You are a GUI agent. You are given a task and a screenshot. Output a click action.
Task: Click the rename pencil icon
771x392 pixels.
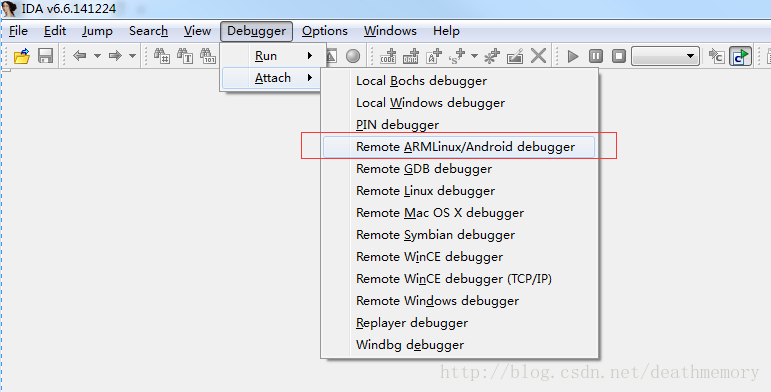click(x=515, y=56)
